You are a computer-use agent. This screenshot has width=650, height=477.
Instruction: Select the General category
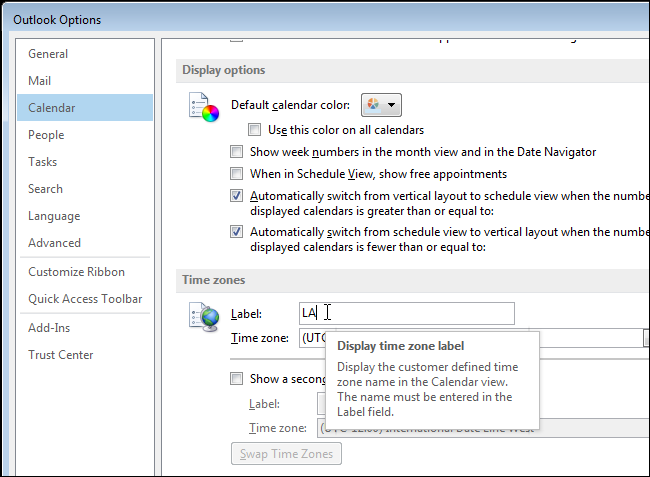tap(48, 54)
